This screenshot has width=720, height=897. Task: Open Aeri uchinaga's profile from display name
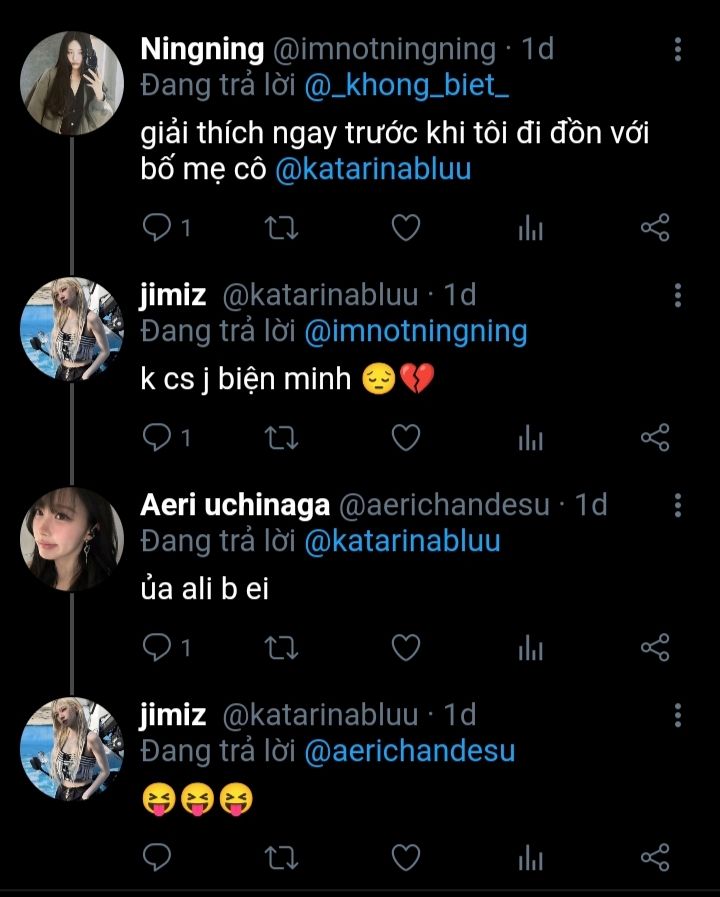[235, 505]
